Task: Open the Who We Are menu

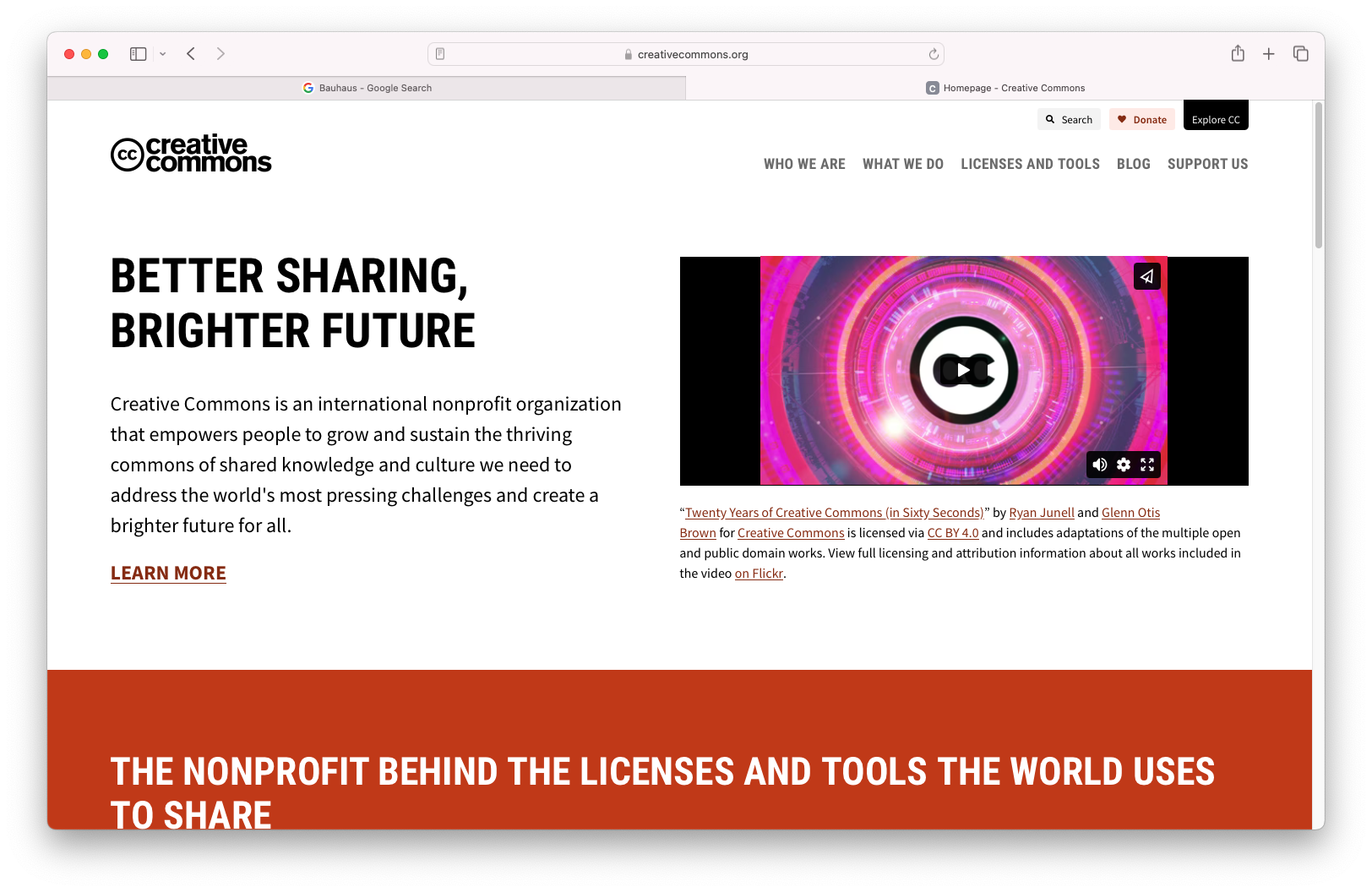Action: pyautogui.click(x=804, y=164)
